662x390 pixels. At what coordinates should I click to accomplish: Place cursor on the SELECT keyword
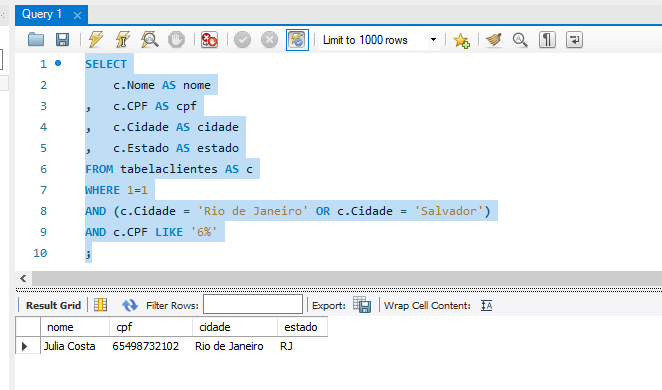pos(106,64)
